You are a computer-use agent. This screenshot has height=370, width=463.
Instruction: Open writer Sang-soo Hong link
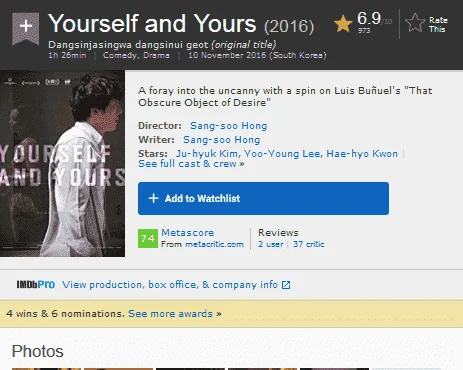click(x=222, y=140)
